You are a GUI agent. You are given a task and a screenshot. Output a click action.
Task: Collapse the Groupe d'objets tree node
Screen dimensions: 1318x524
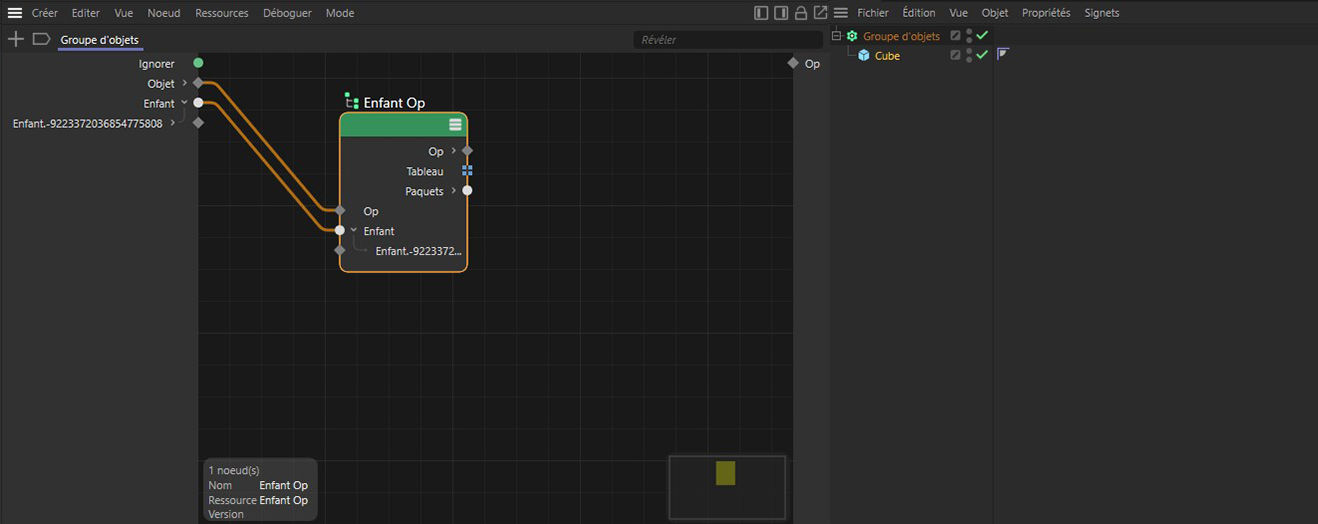[837, 36]
